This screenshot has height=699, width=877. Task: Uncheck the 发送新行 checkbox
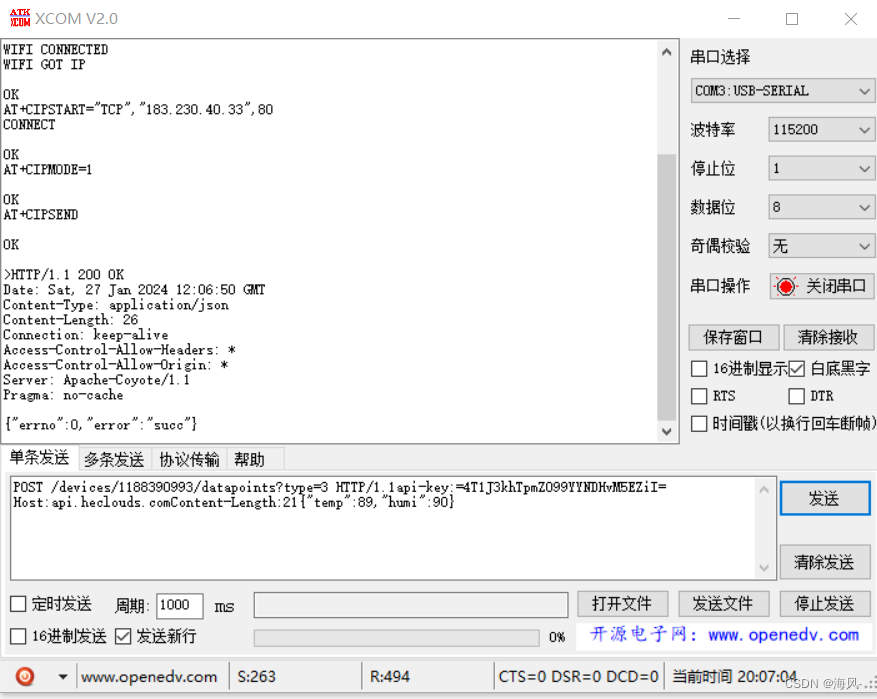point(125,635)
